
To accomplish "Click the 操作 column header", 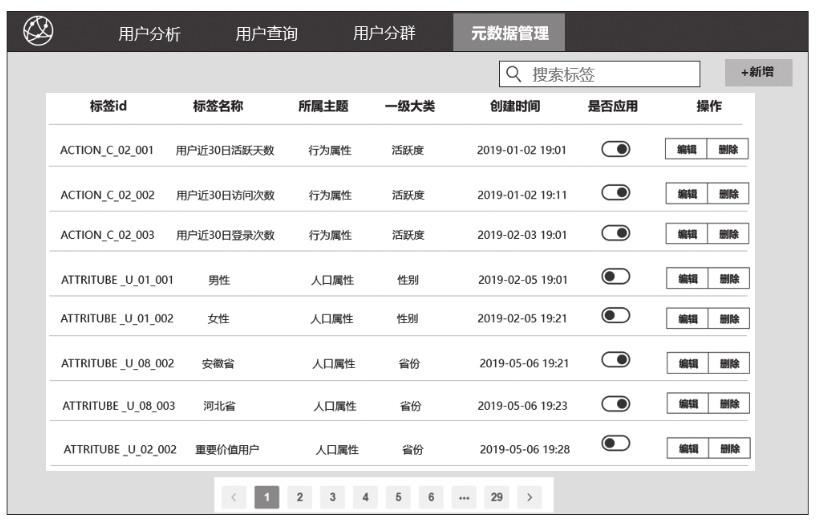I will coord(709,106).
